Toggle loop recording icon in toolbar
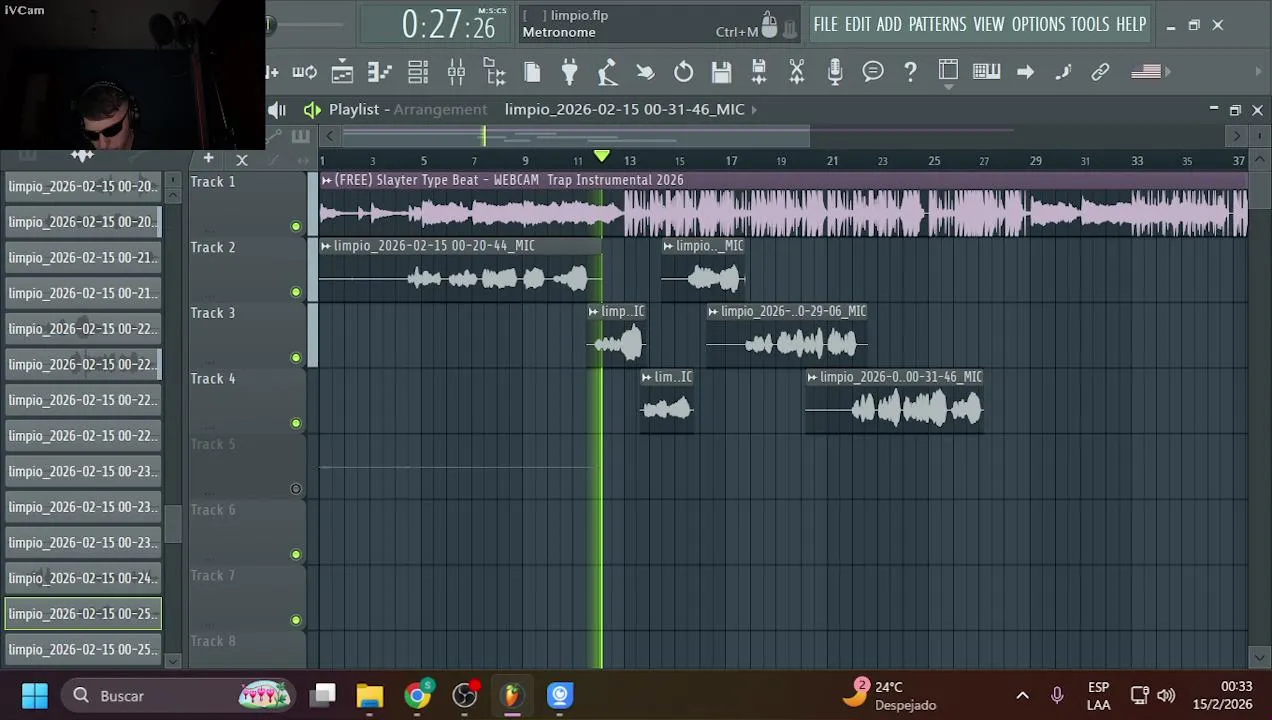The image size is (1272, 720). tap(304, 72)
